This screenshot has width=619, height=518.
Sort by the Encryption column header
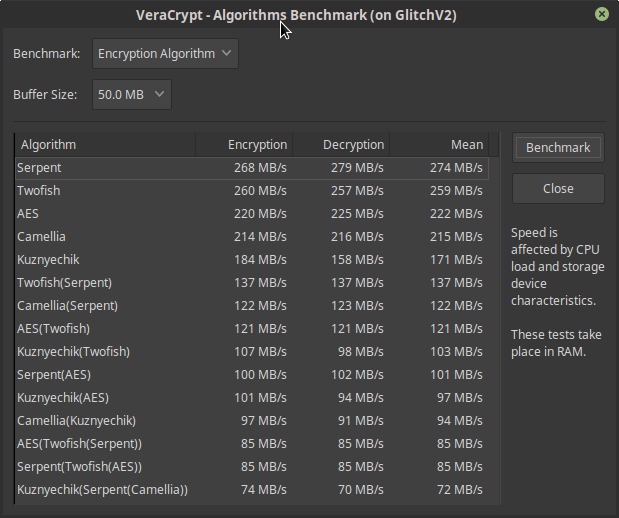[244, 145]
